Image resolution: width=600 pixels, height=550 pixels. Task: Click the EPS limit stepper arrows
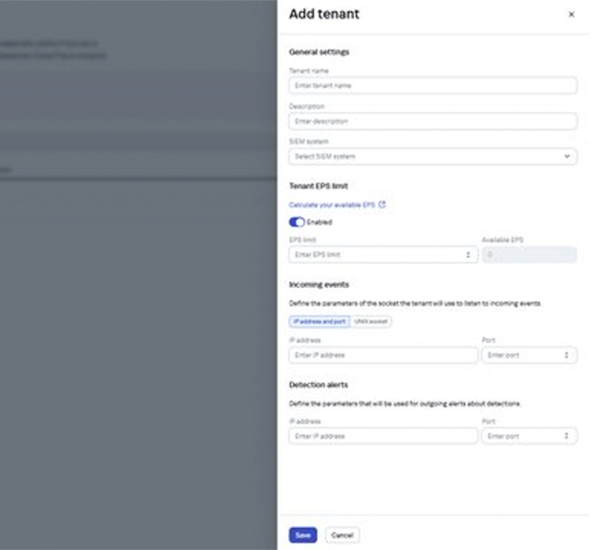coord(468,255)
